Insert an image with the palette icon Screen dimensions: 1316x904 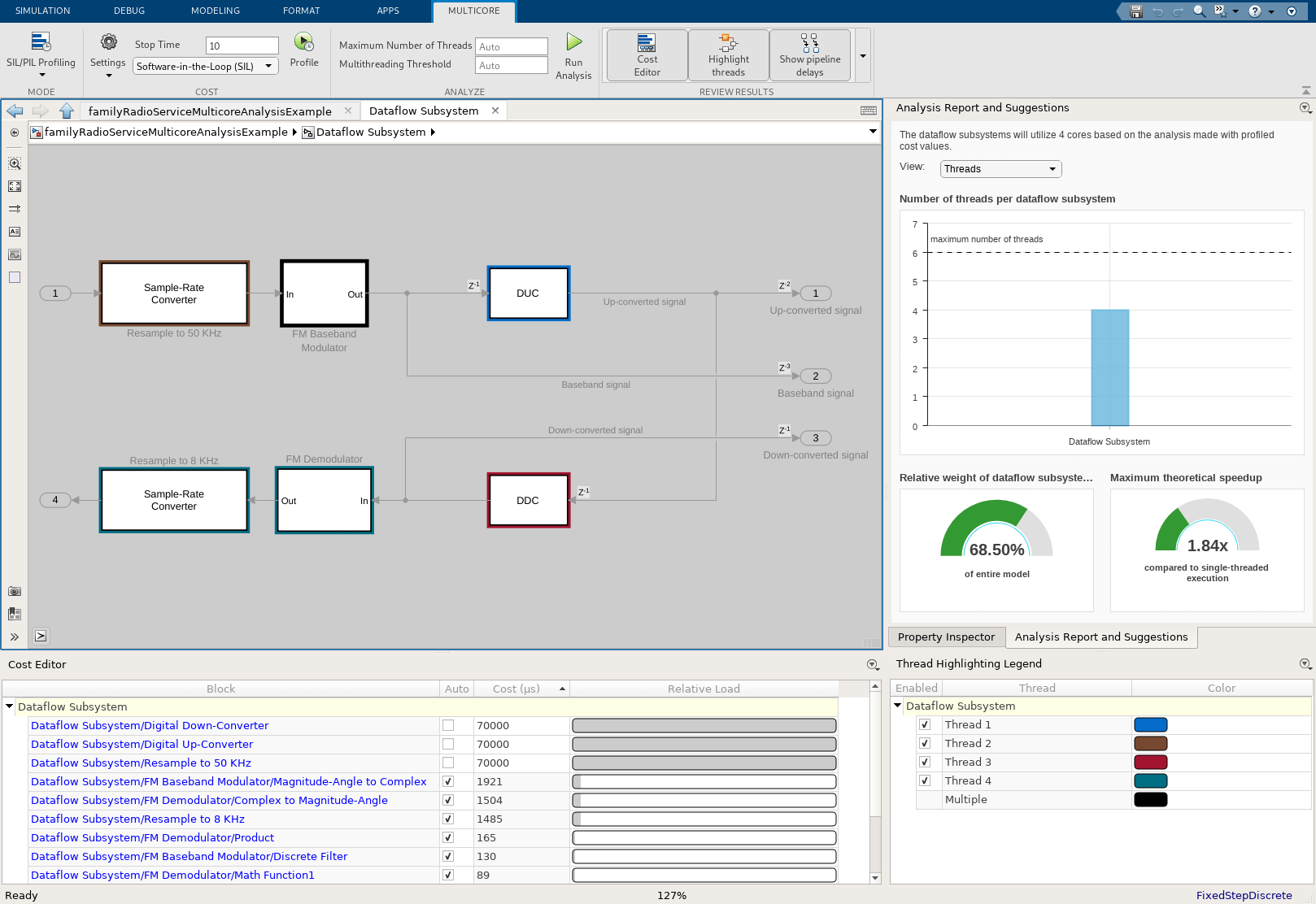tap(15, 254)
